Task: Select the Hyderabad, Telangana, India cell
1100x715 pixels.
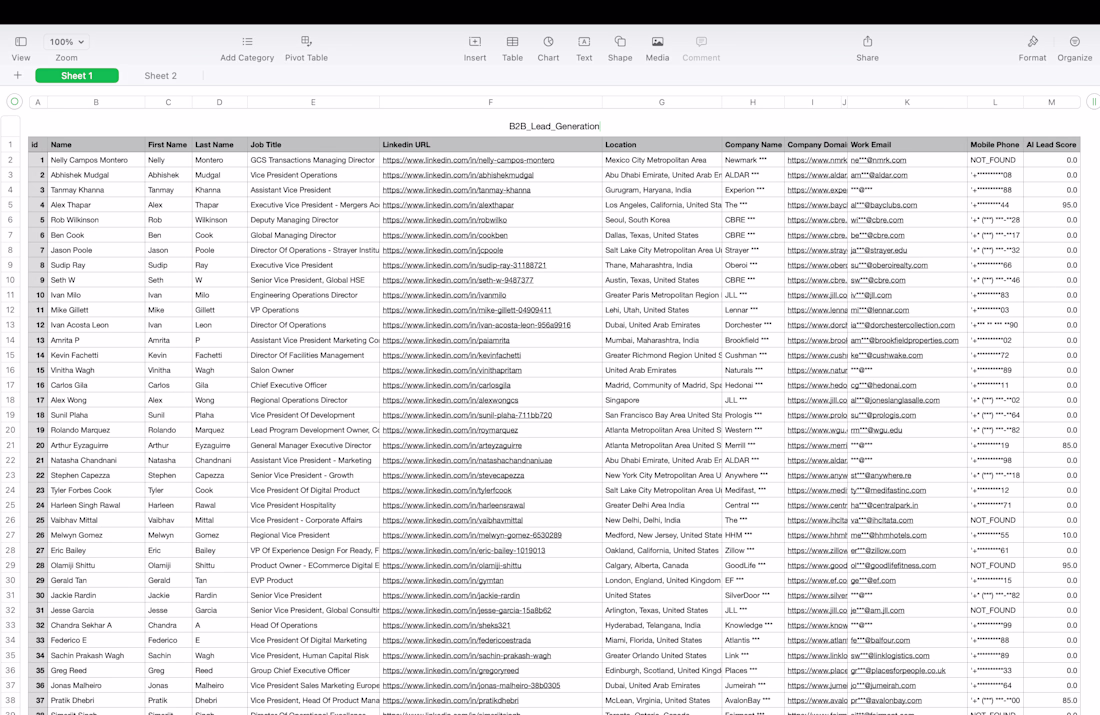Action: coord(662,625)
